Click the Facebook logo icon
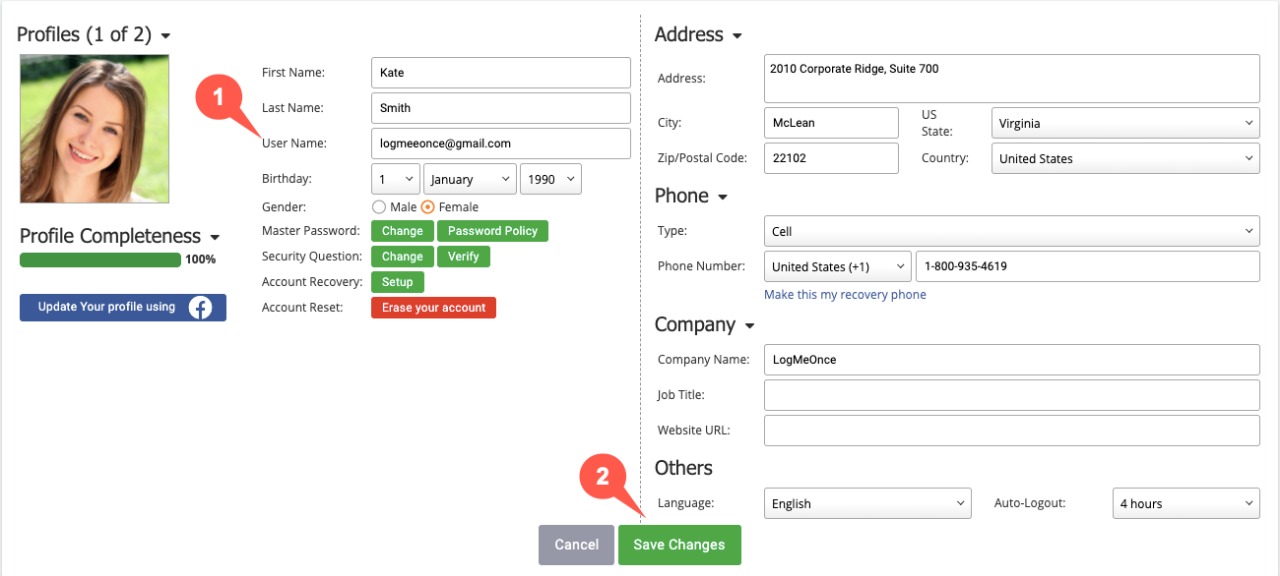 201,308
